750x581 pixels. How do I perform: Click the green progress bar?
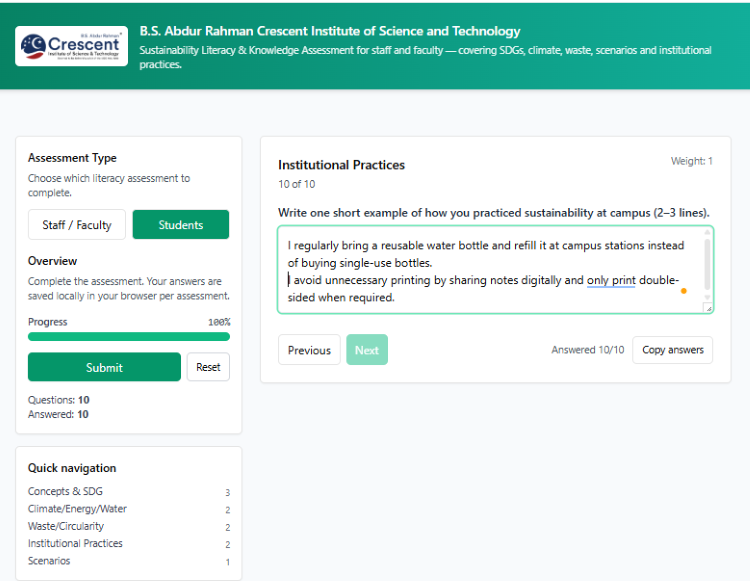coord(129,337)
